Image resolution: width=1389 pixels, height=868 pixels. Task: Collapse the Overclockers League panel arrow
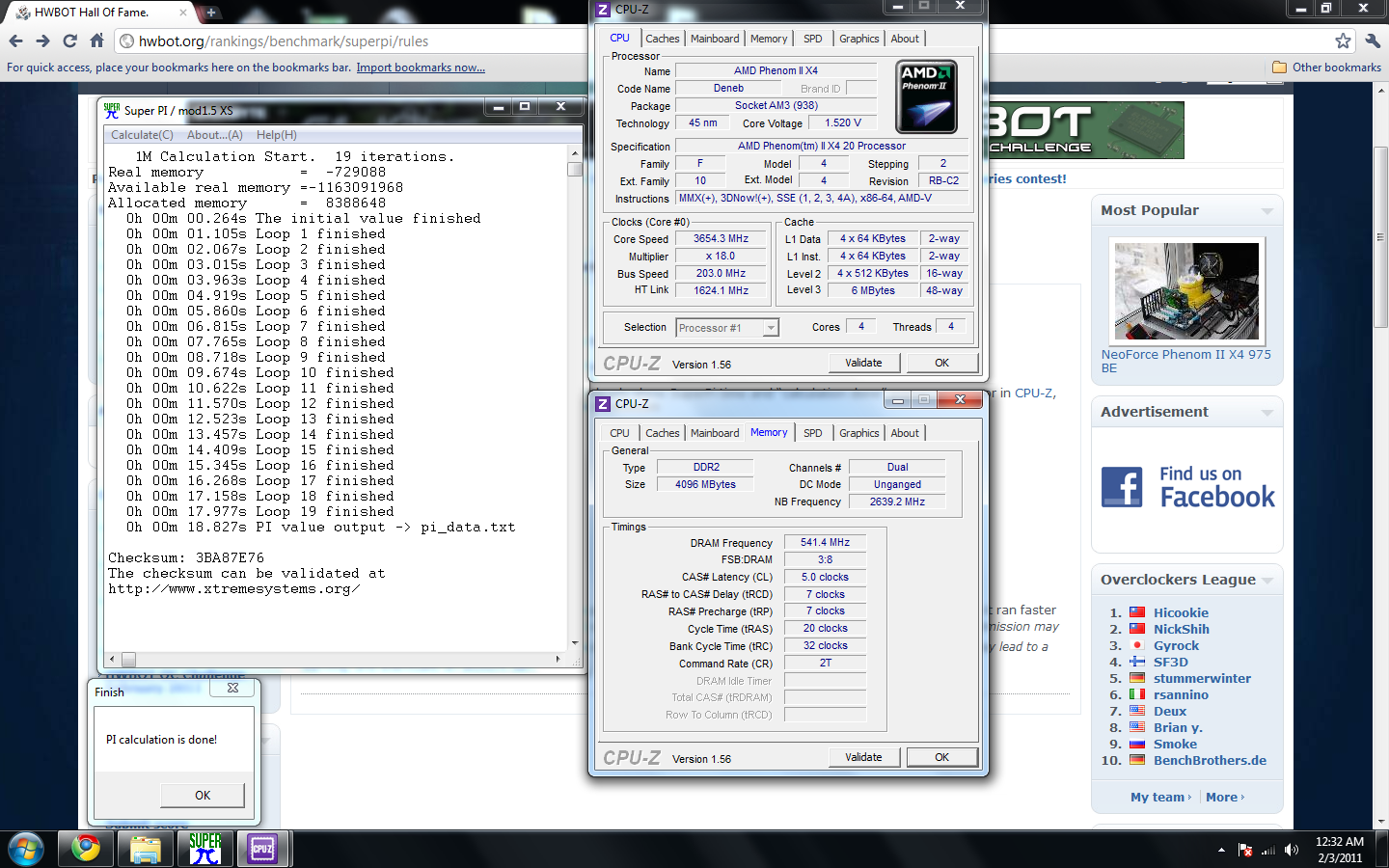(x=1267, y=581)
